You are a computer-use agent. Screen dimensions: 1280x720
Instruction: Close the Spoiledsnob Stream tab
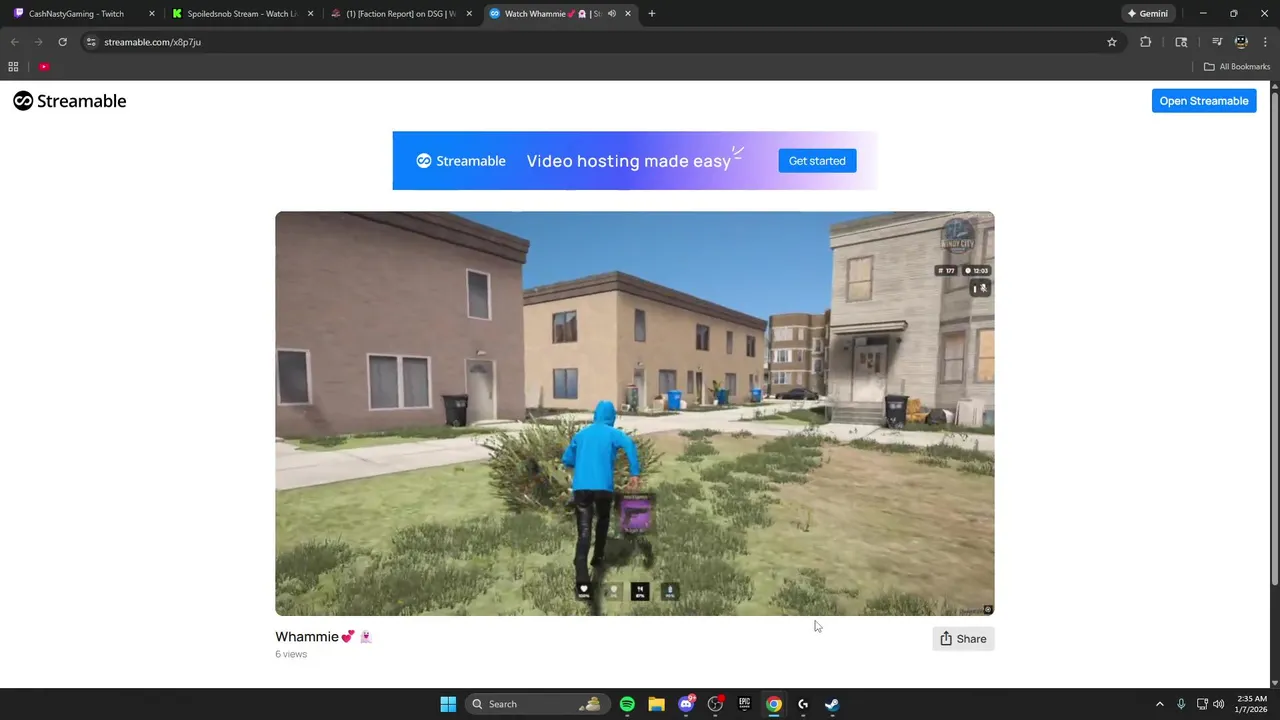coord(310,14)
